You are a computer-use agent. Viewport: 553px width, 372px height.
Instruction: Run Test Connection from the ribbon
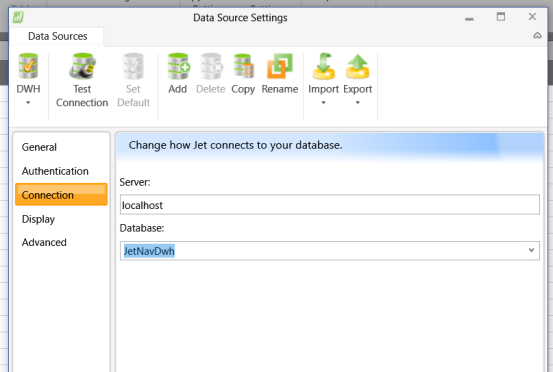[82, 80]
